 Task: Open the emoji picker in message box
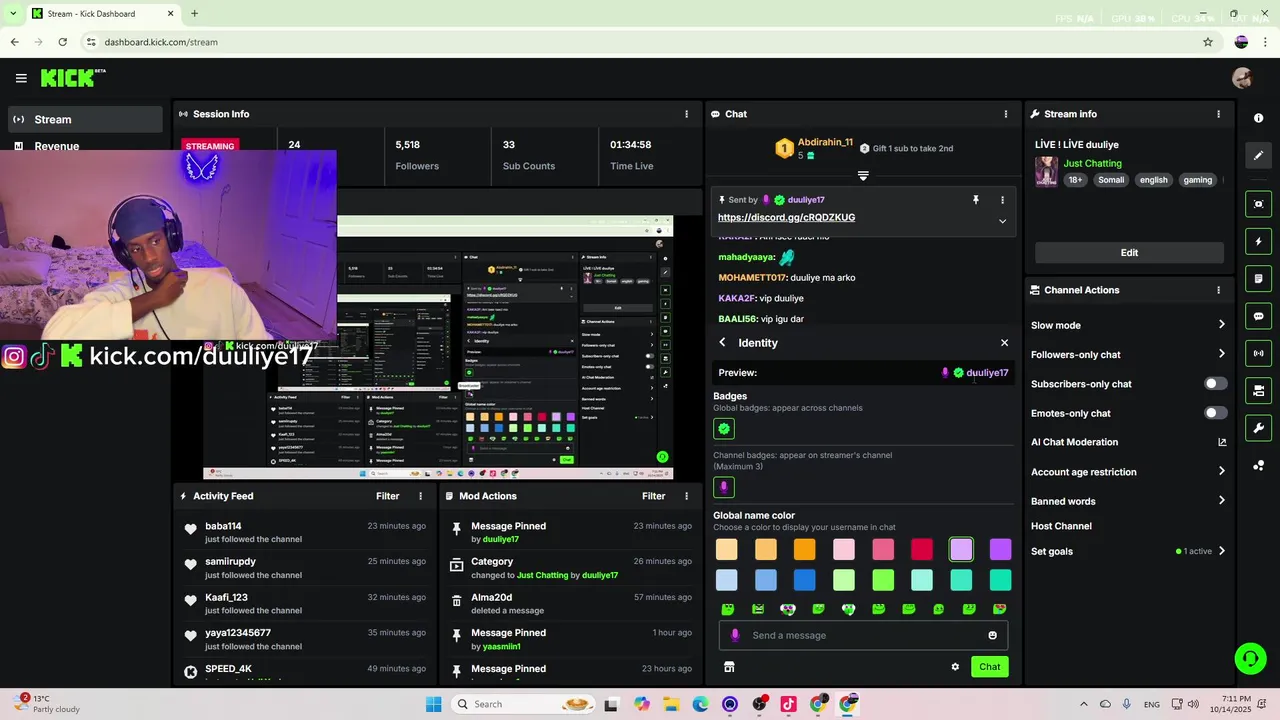(x=992, y=635)
